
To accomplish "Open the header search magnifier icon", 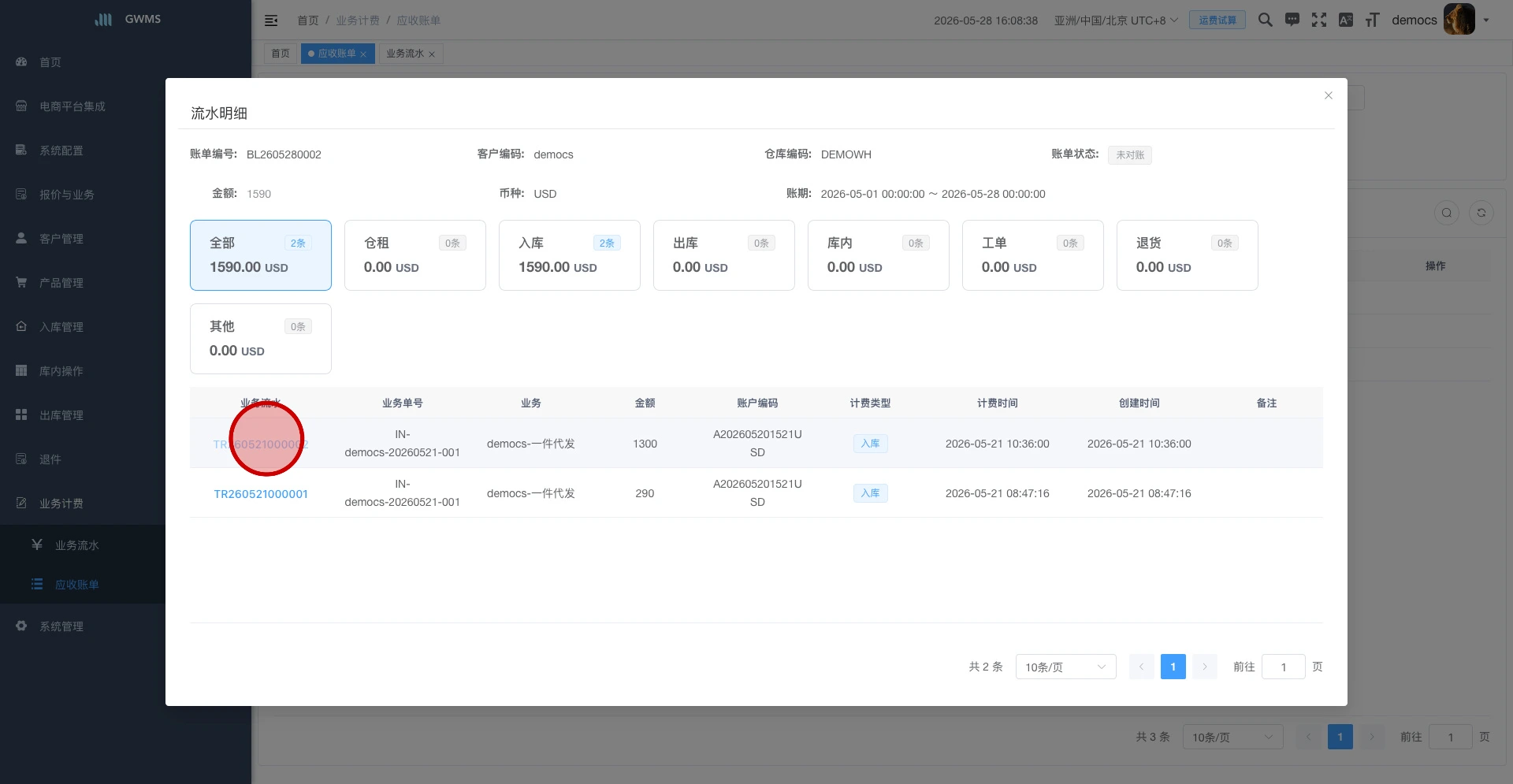I will coord(1265,20).
